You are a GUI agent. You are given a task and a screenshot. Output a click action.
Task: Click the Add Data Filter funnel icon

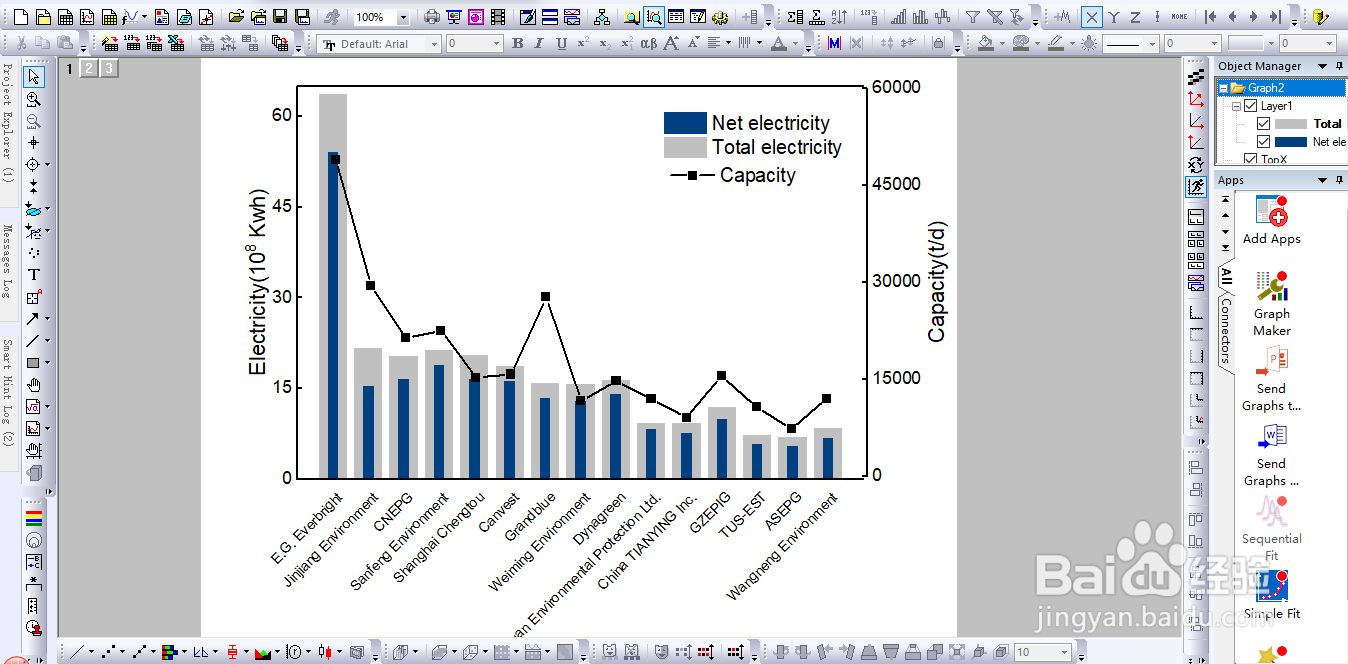(972, 17)
